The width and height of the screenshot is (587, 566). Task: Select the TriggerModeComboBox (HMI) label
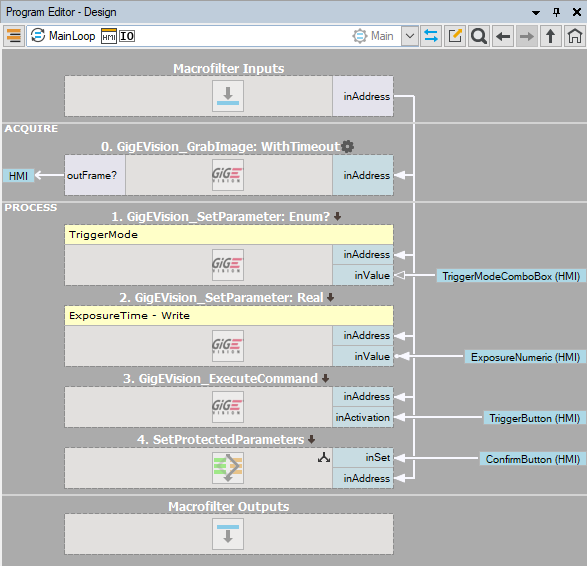511,276
